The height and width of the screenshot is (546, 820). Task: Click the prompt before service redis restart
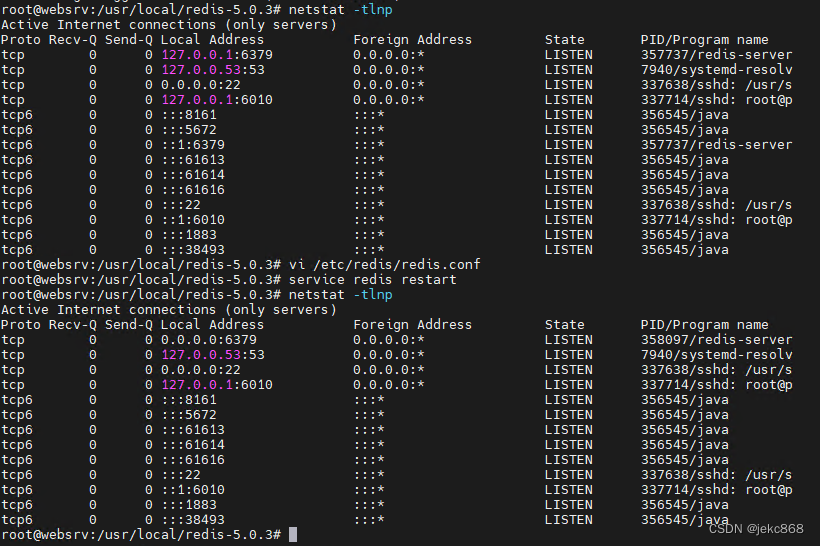pos(141,280)
